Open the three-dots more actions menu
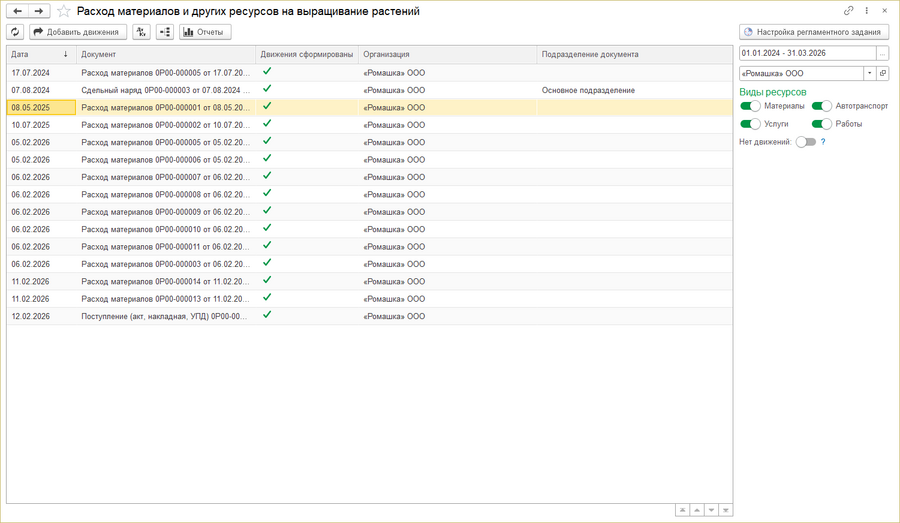This screenshot has width=900, height=523. click(867, 11)
